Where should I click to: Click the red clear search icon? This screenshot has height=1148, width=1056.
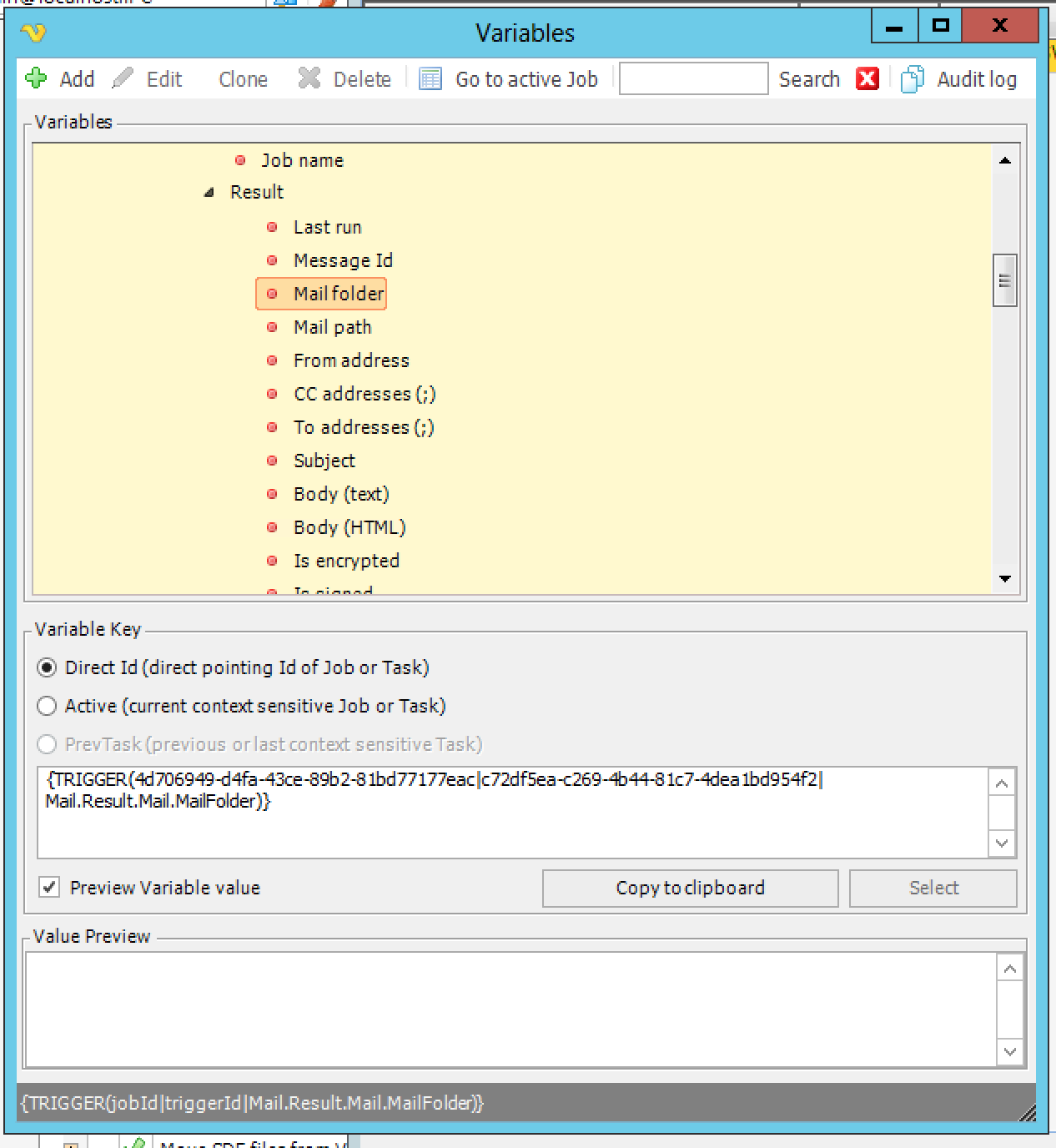click(867, 78)
